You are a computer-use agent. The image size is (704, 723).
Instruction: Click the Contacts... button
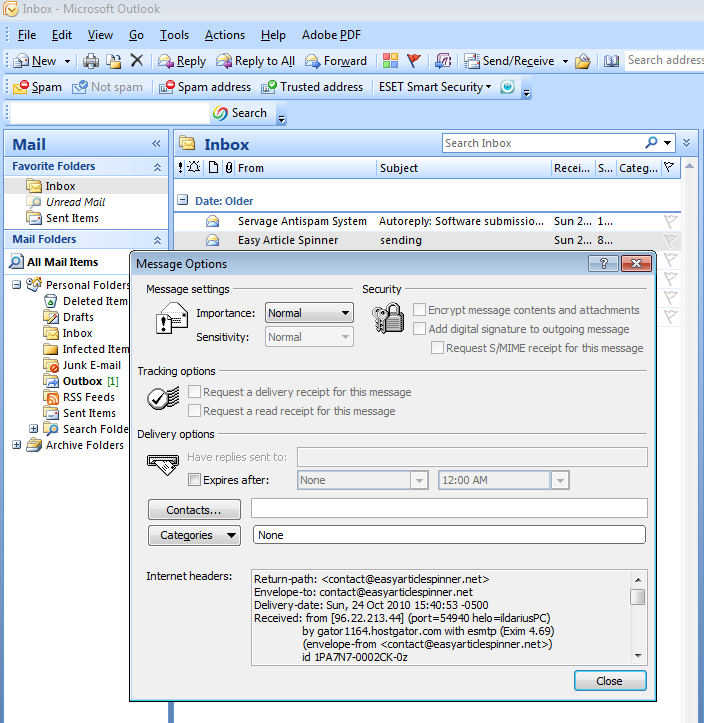[194, 510]
